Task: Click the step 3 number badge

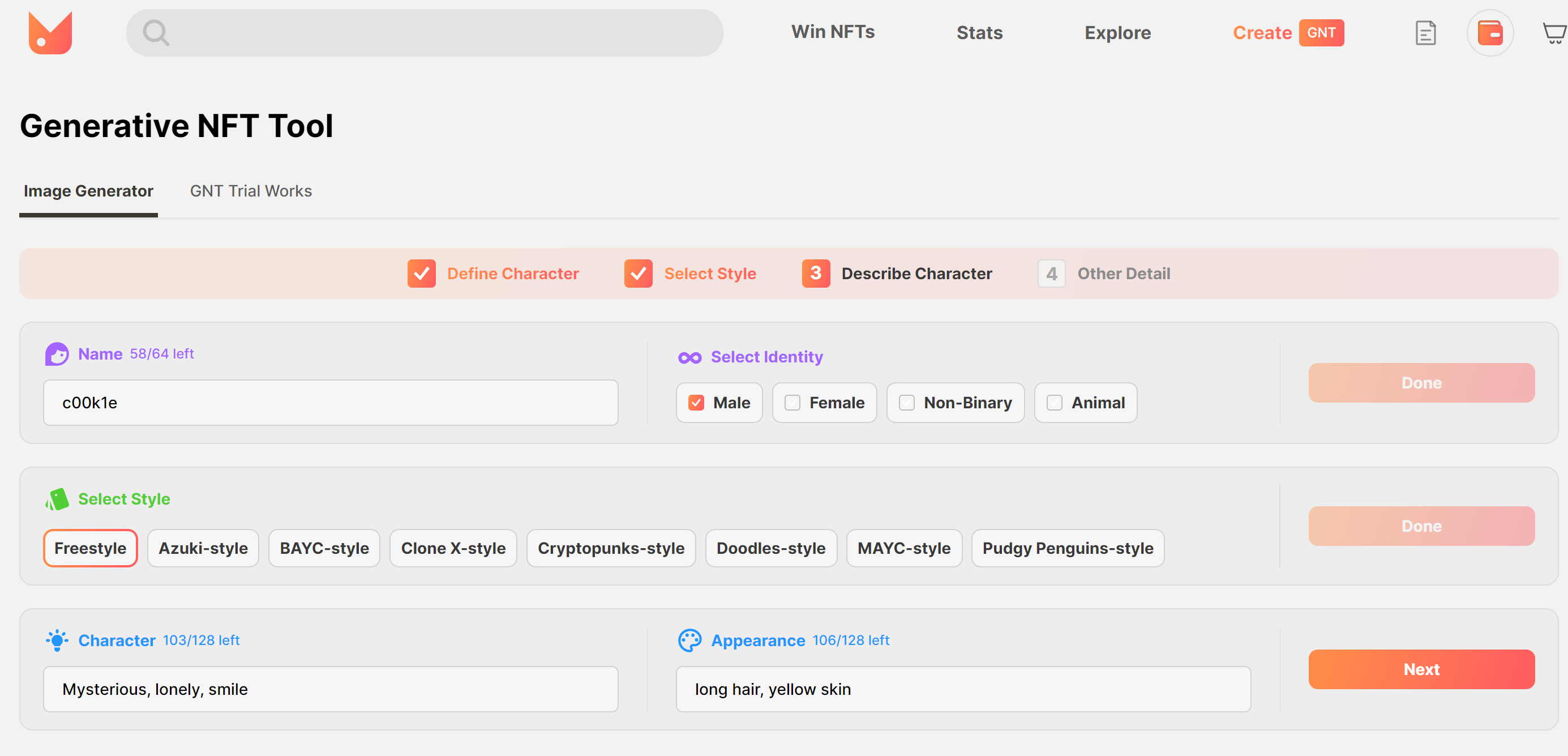Action: point(816,274)
